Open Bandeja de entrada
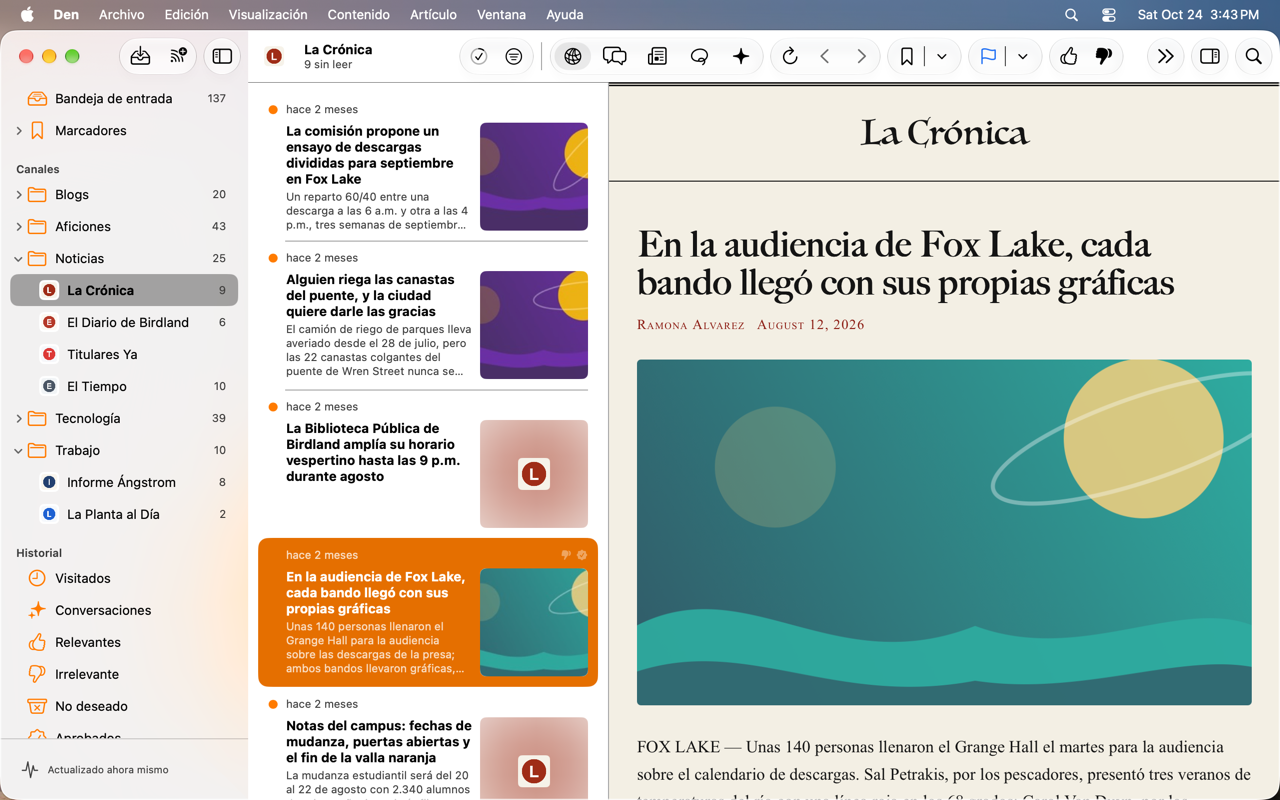The image size is (1280, 800). (x=124, y=98)
